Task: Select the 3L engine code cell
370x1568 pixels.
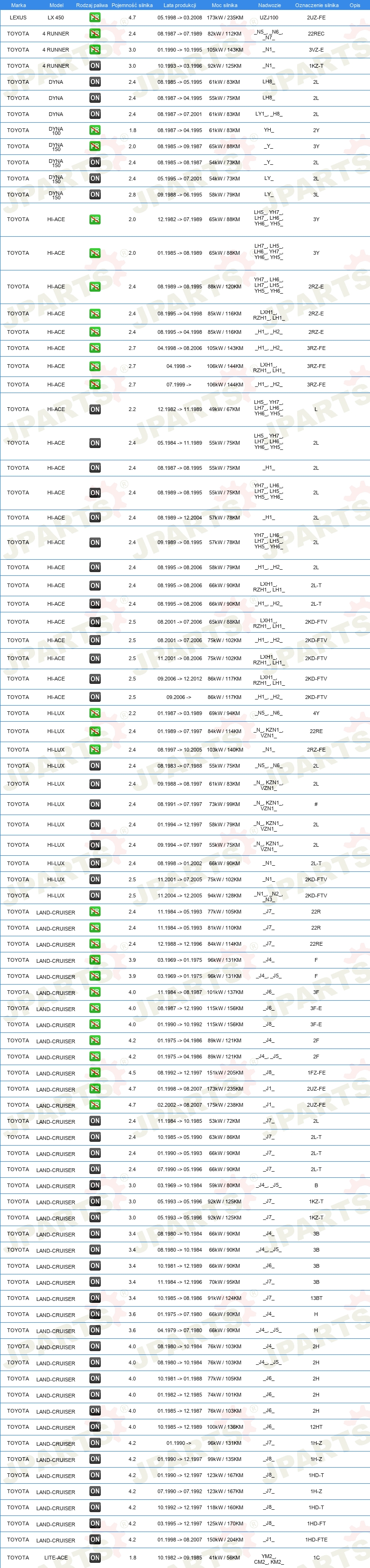Action: [x=316, y=195]
